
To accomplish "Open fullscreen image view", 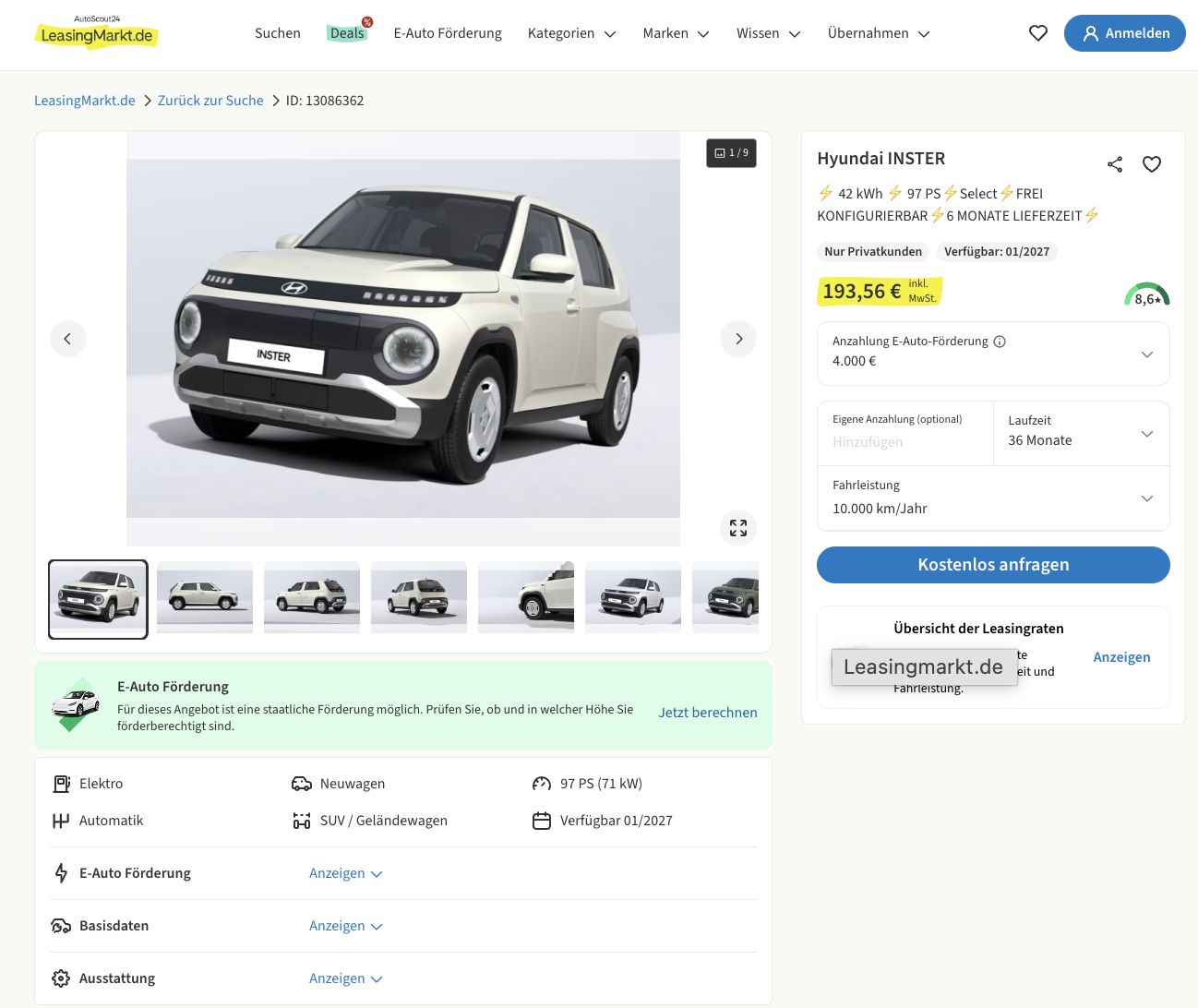I will (738, 528).
